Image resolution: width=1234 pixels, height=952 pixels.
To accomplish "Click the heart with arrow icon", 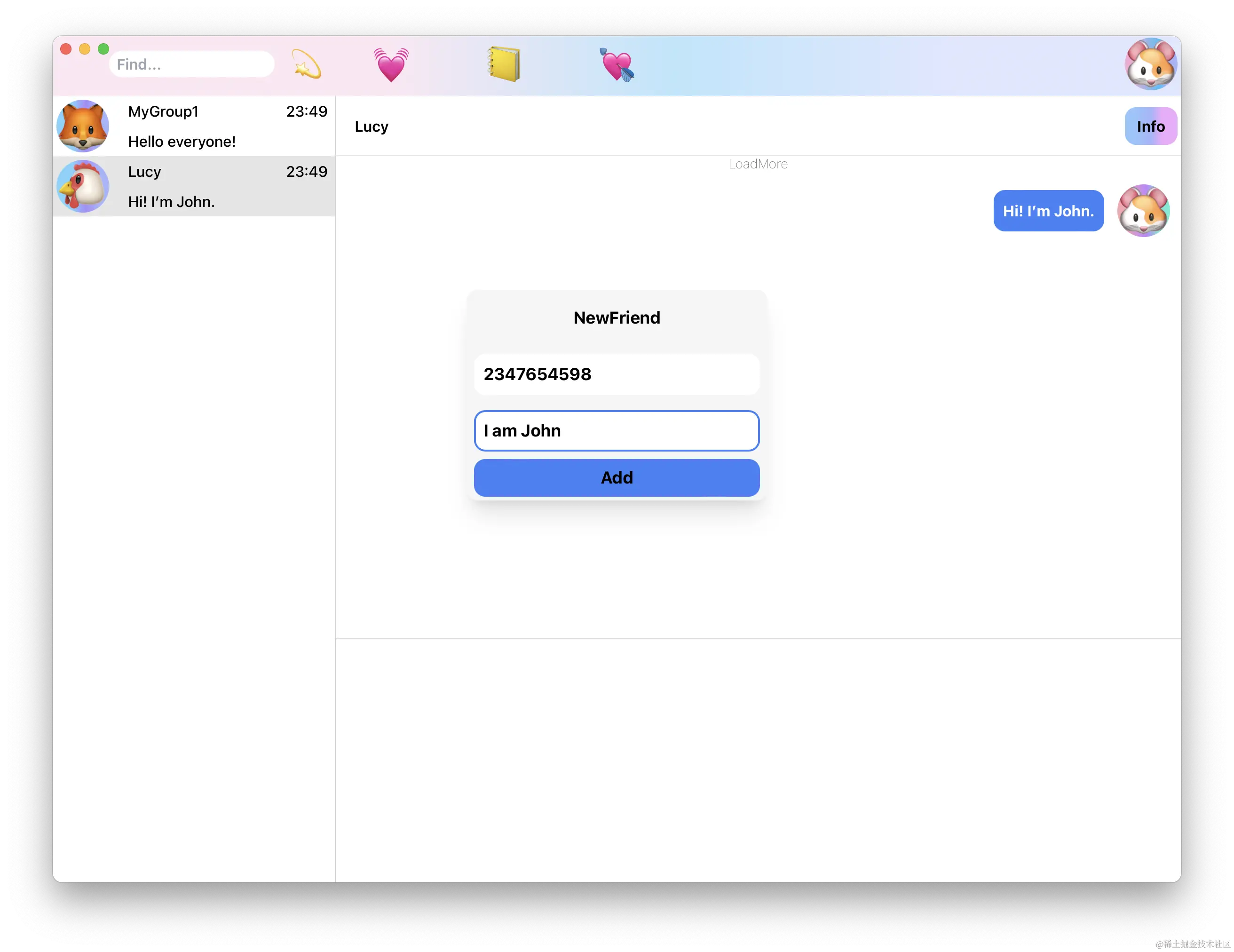I will pyautogui.click(x=617, y=64).
